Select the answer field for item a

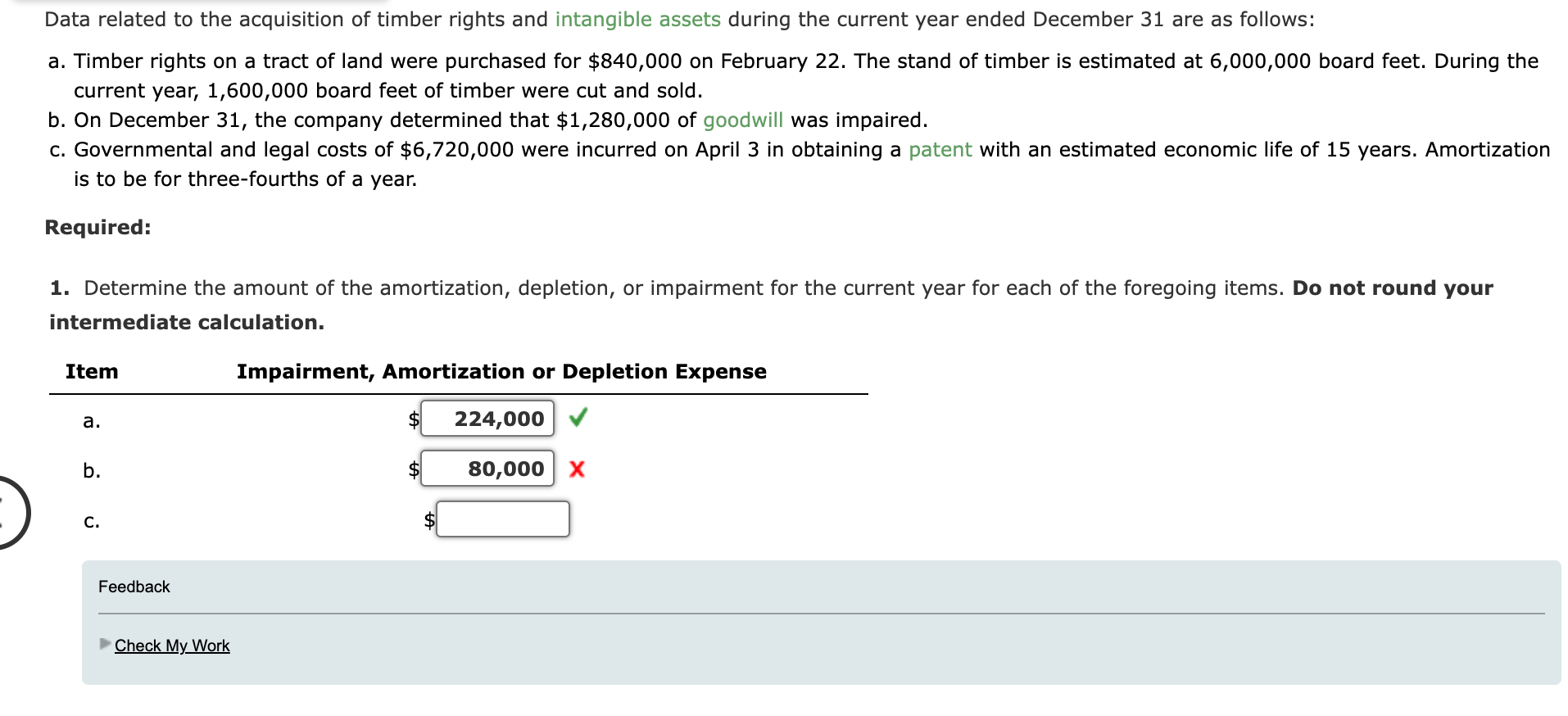pyautogui.click(x=487, y=419)
